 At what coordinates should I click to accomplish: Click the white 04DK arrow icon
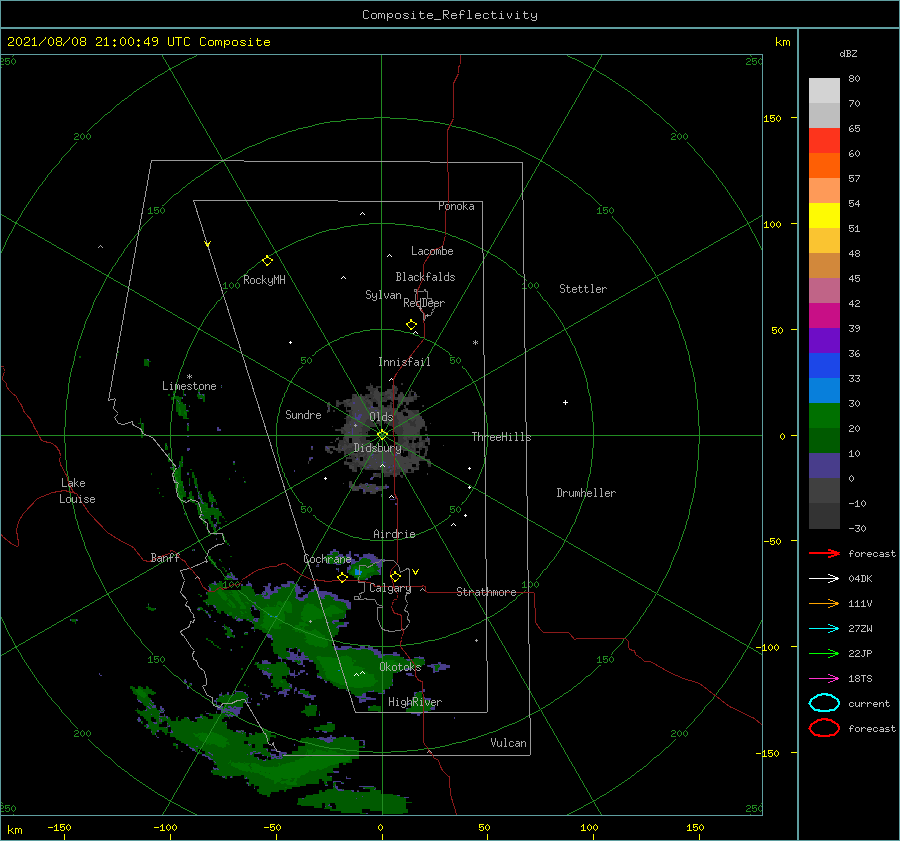(824, 579)
